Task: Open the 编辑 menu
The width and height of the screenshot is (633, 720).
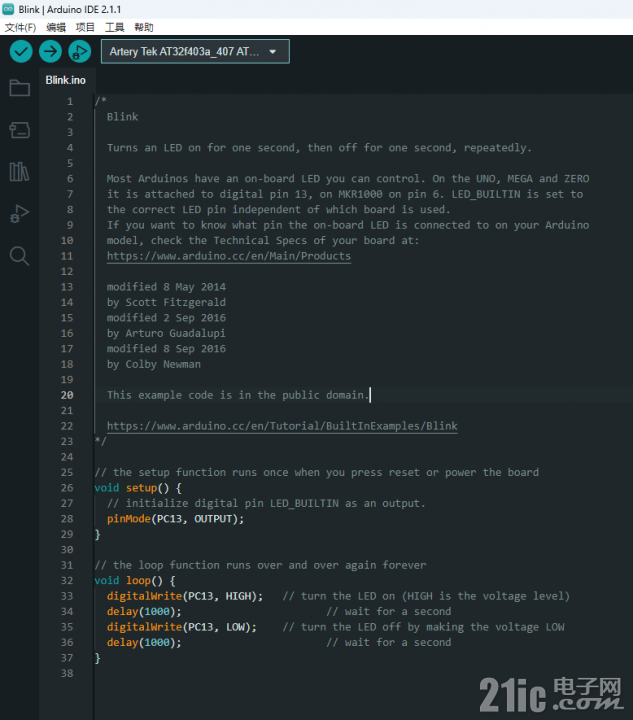Action: [x=56, y=28]
